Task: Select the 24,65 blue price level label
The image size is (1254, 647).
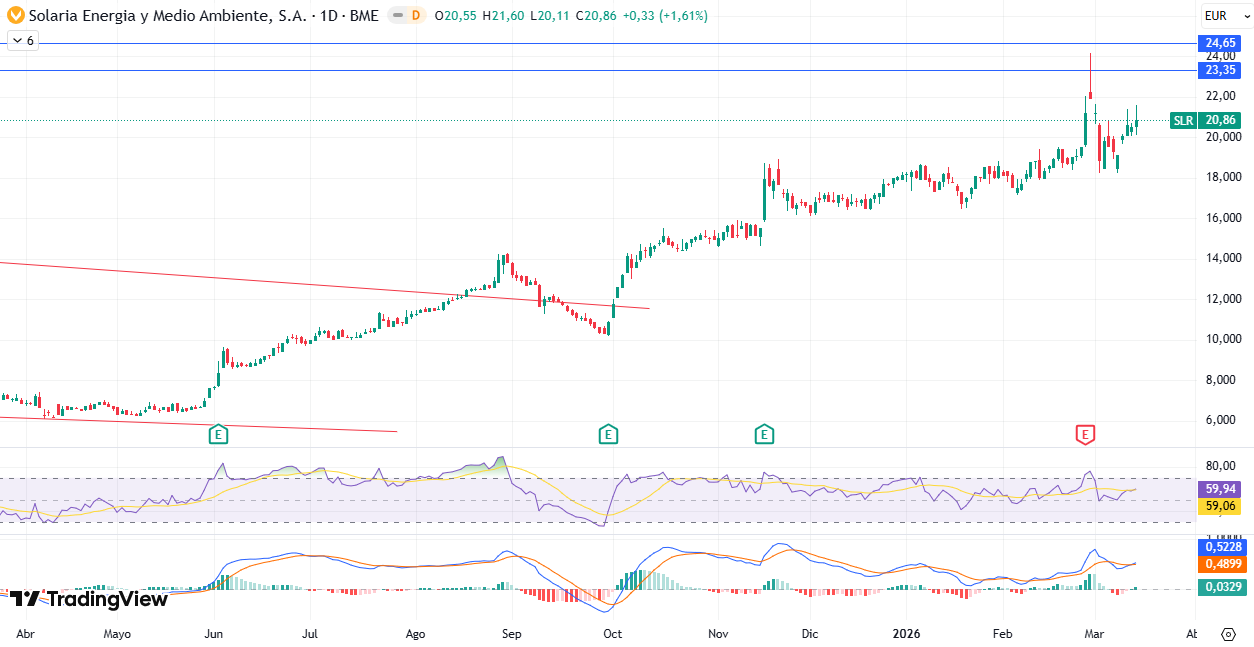Action: tap(1221, 43)
